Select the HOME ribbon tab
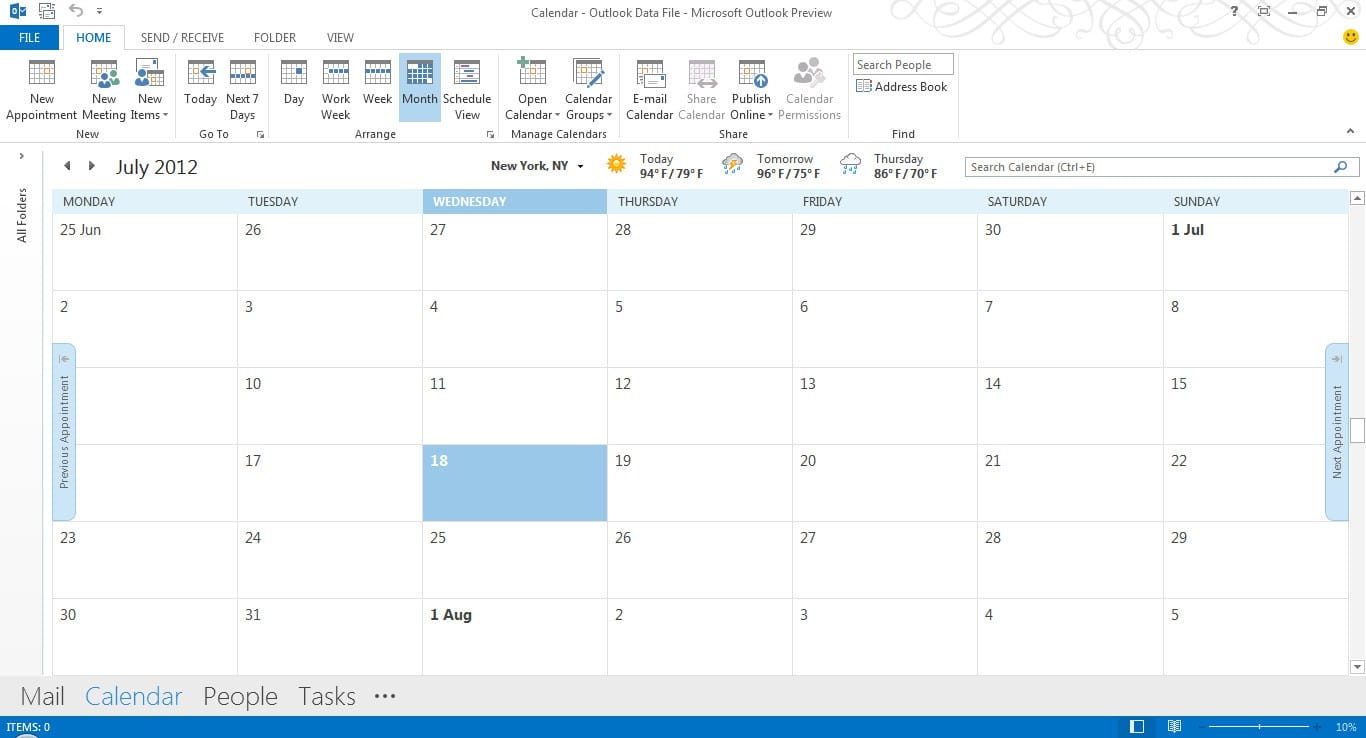Screen dimensions: 1366x738 94,38
